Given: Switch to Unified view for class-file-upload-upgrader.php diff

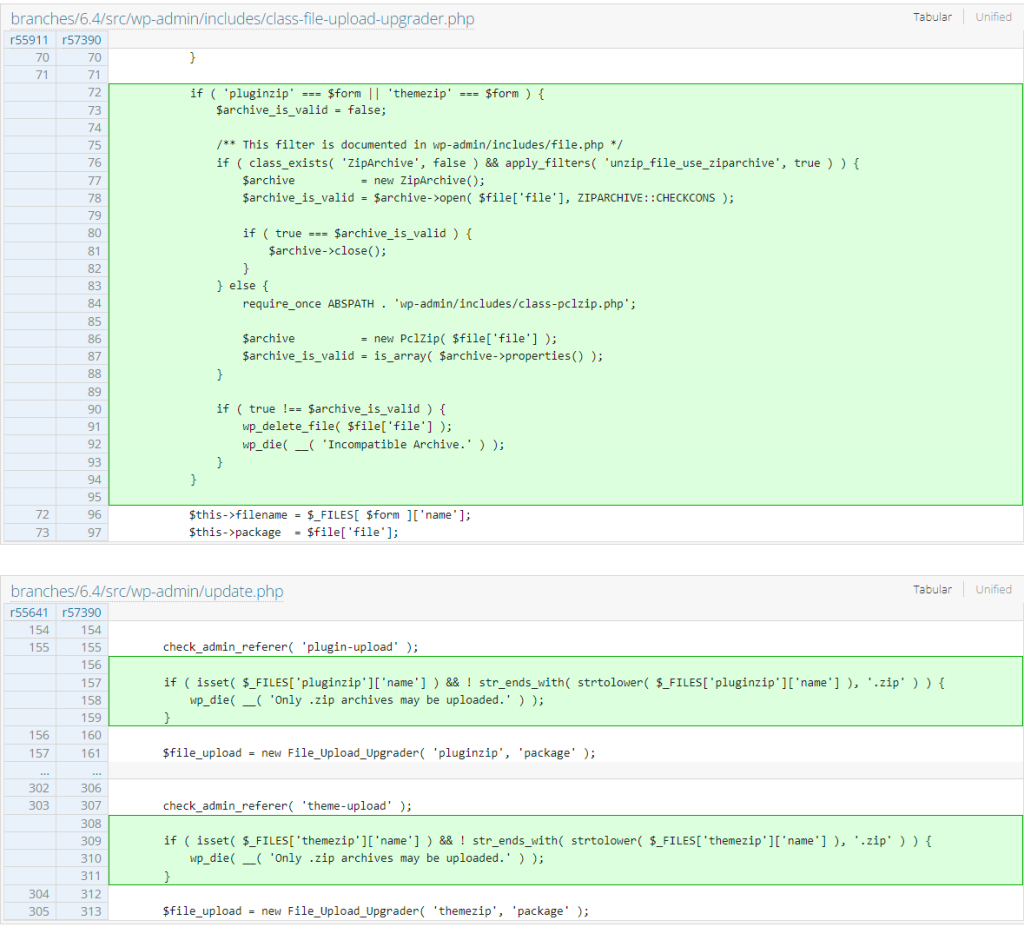Looking at the screenshot, I should pos(993,17).
